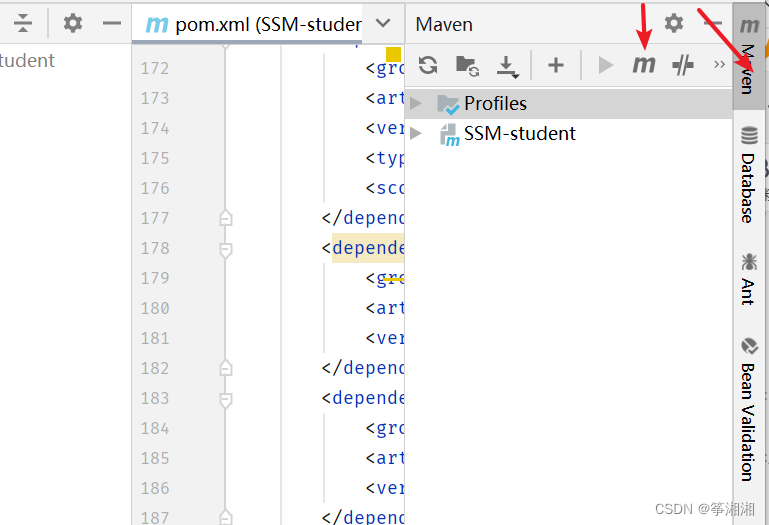The width and height of the screenshot is (769, 525).
Task: Click Download Sources and Documentation icon
Action: click(x=508, y=66)
